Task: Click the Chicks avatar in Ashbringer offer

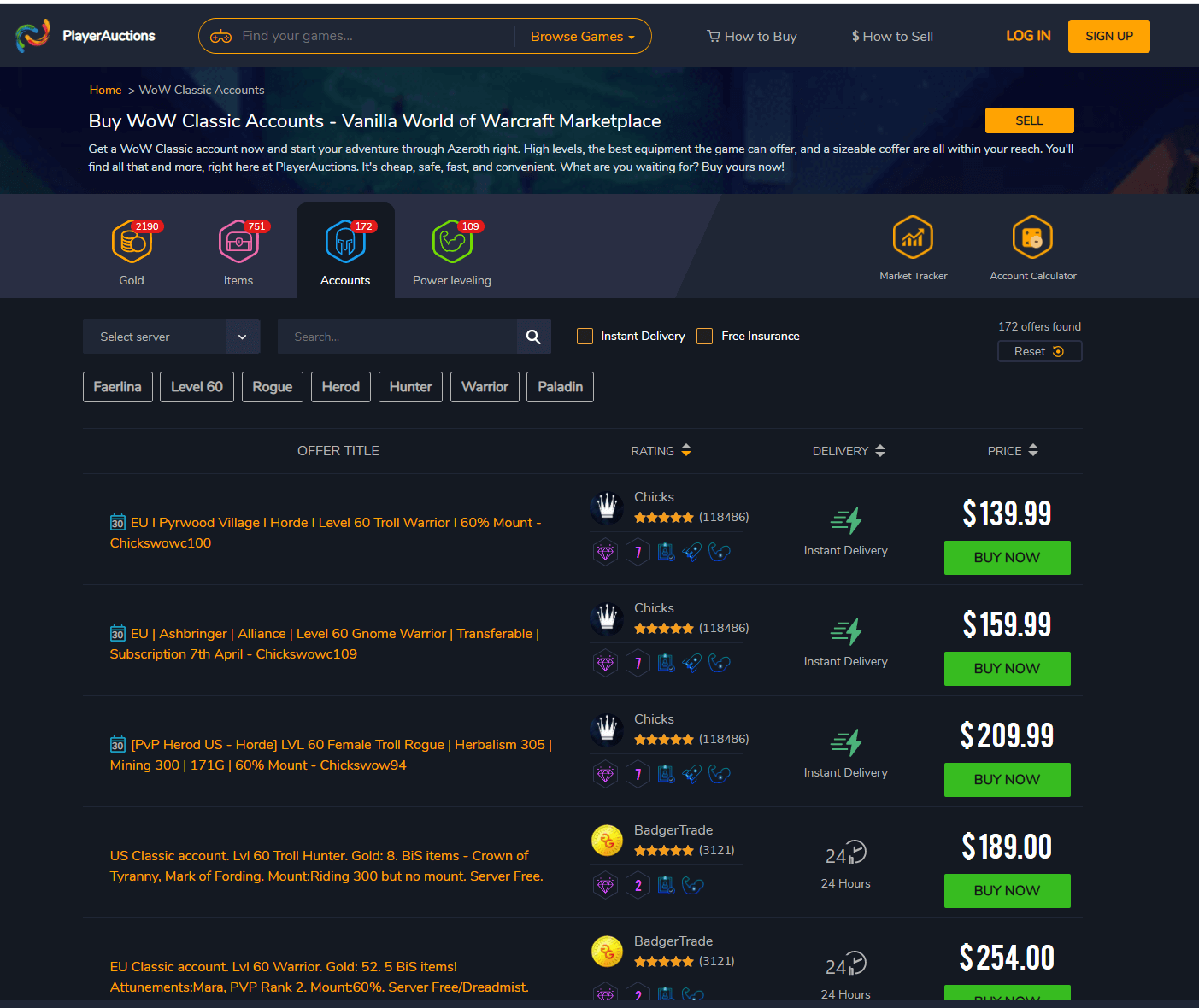Action: tap(607, 618)
